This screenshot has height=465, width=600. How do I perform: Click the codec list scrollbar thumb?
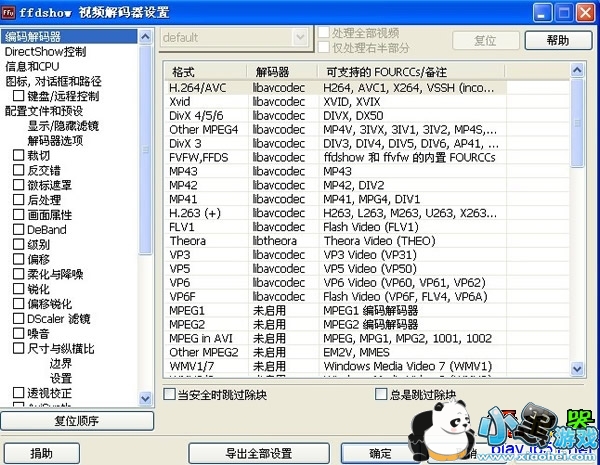(577, 122)
